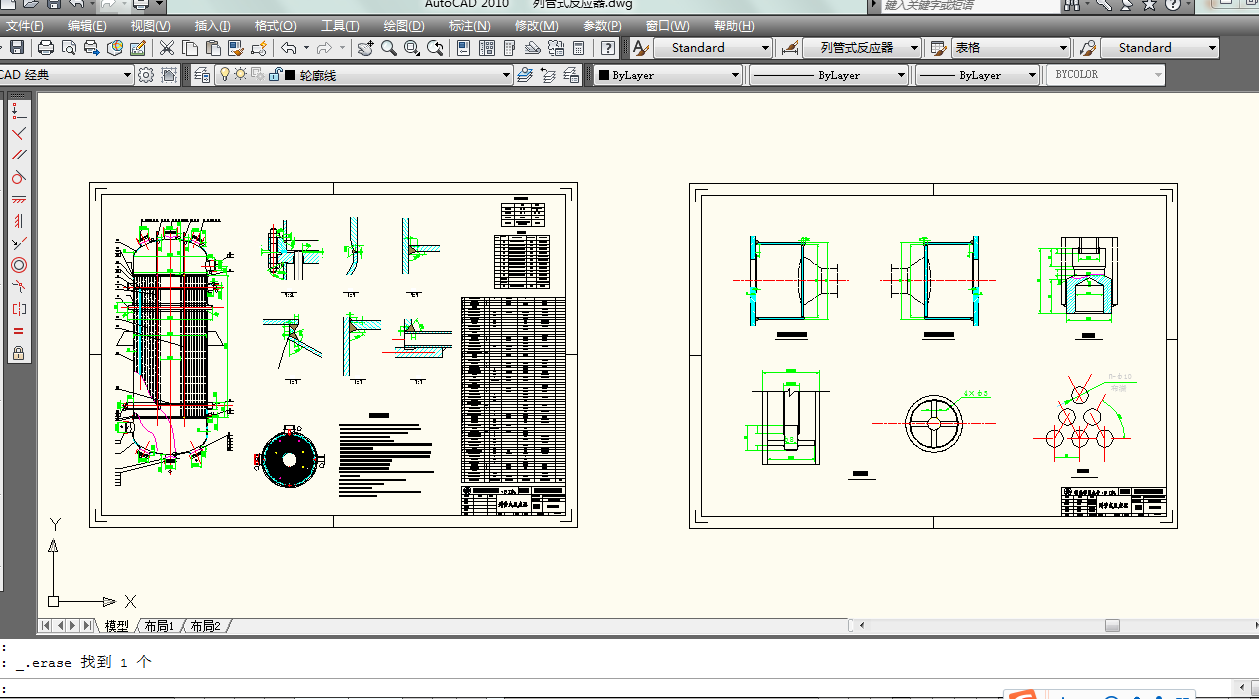Open the DesignCenter icon
Screen dimensions: 1259x699
click(487, 47)
